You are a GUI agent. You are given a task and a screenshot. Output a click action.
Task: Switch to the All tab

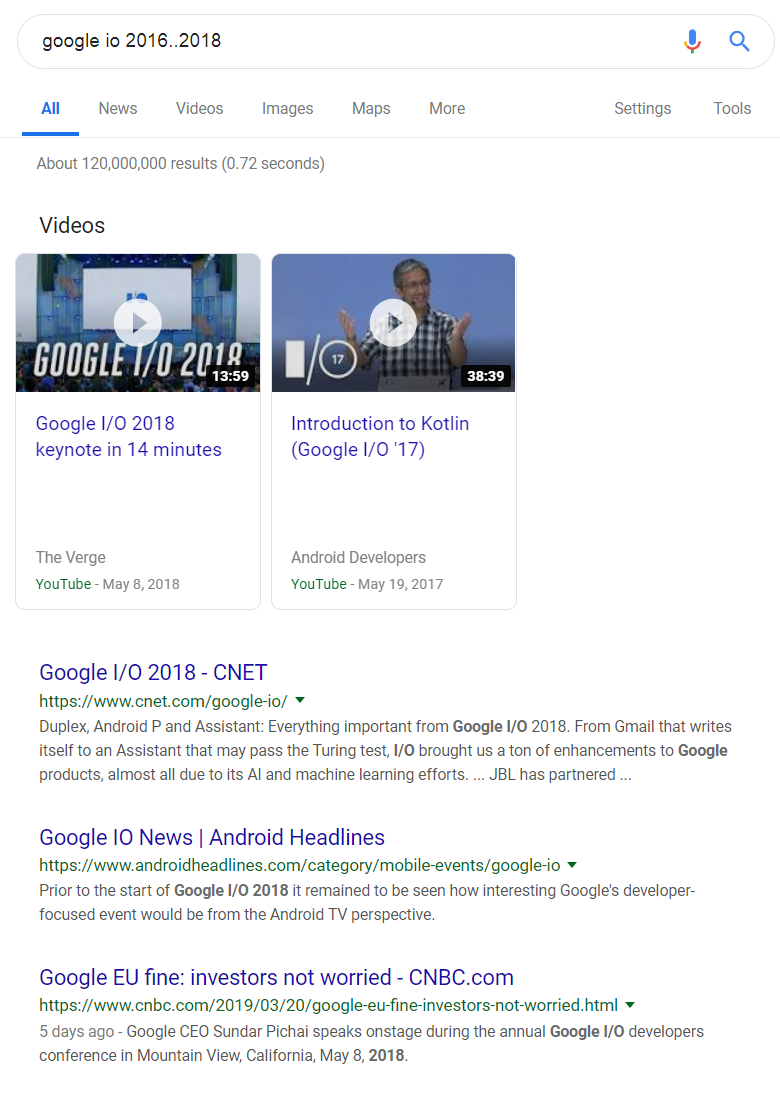(50, 108)
